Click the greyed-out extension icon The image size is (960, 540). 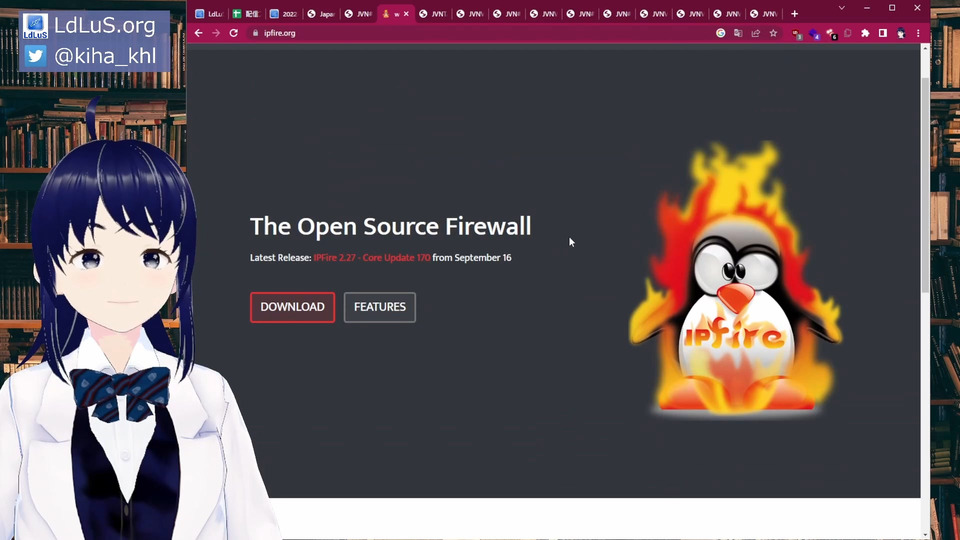coord(848,33)
